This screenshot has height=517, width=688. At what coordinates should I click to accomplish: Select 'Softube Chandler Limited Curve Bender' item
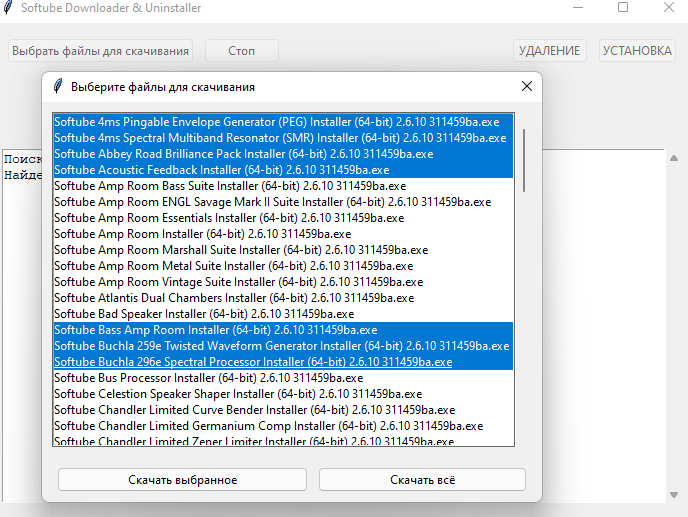(x=283, y=410)
